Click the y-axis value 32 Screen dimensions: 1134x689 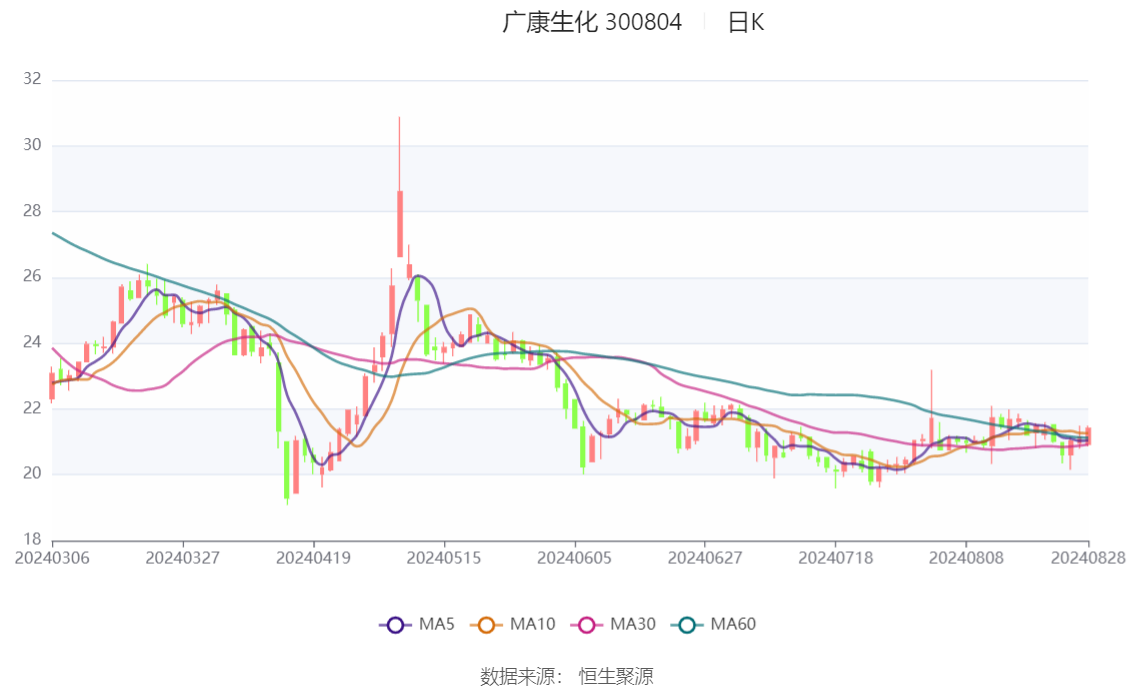point(32,79)
